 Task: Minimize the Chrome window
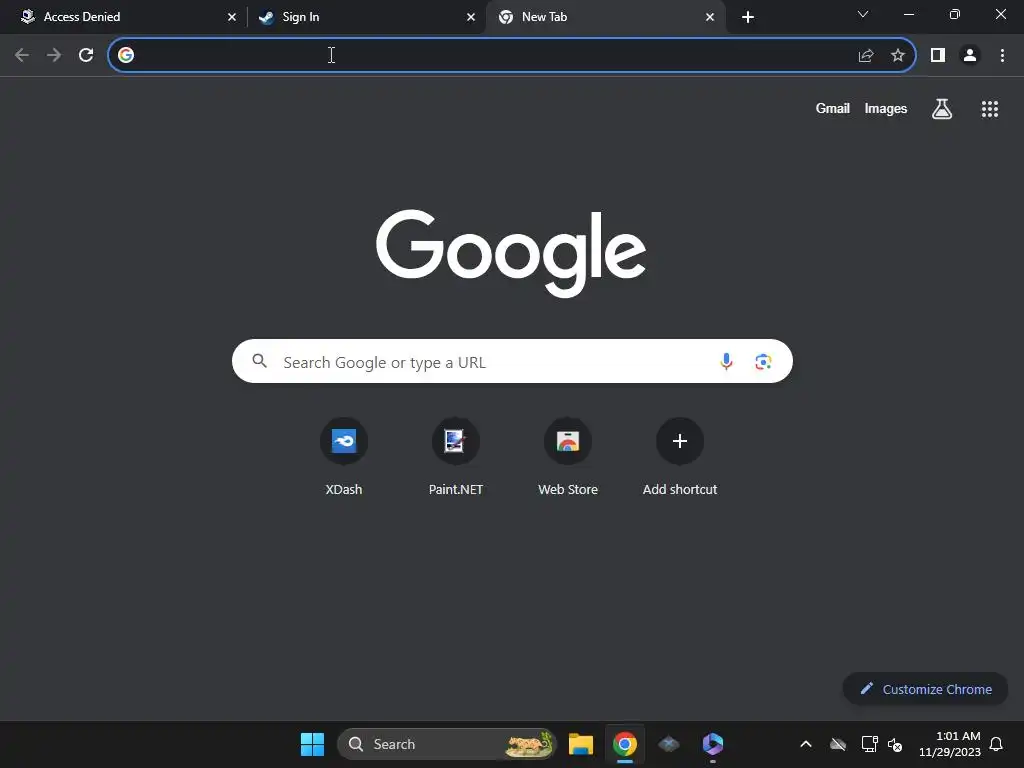(908, 14)
